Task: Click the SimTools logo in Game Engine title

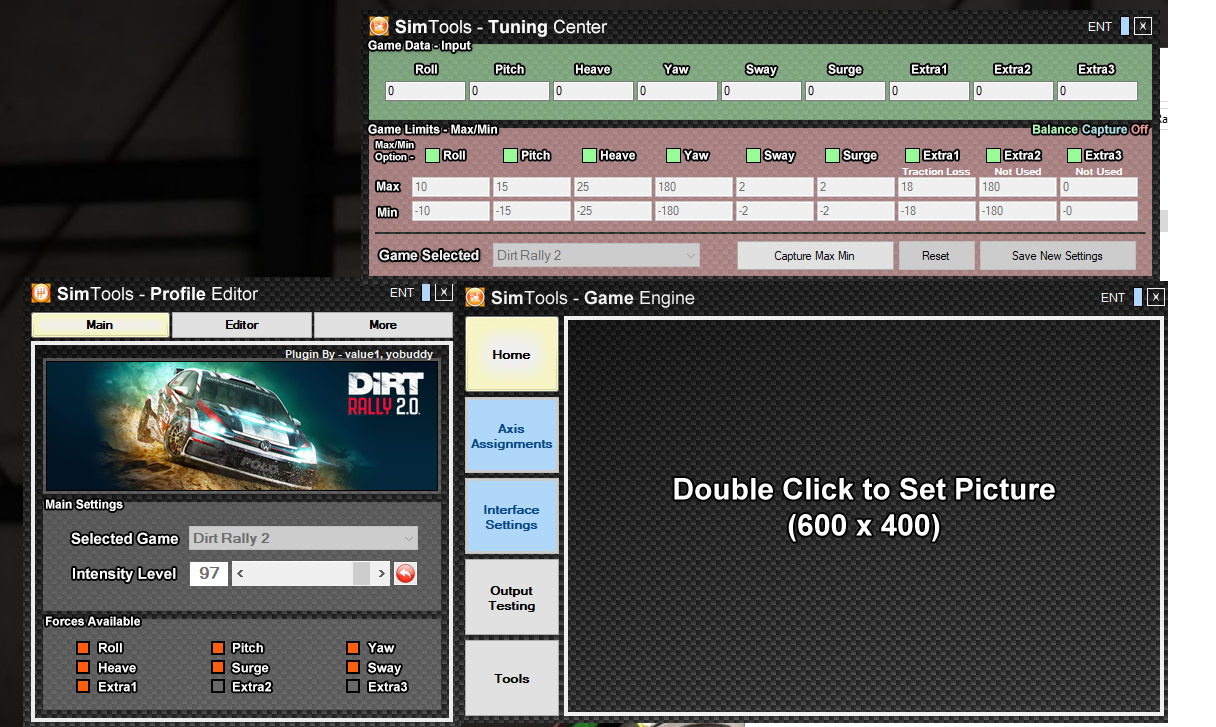Action: [x=475, y=297]
